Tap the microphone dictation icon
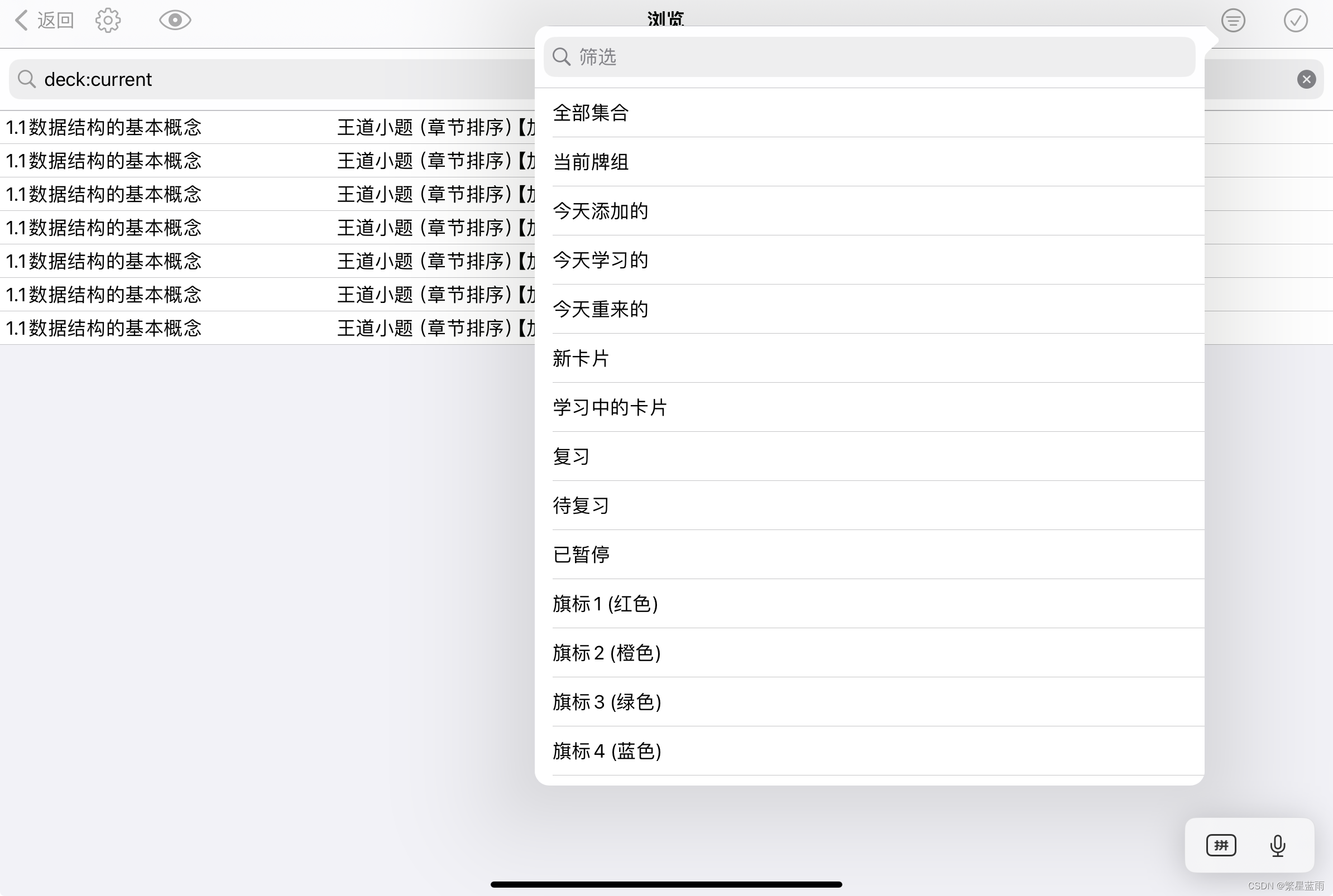Image resolution: width=1333 pixels, height=896 pixels. [1278, 845]
